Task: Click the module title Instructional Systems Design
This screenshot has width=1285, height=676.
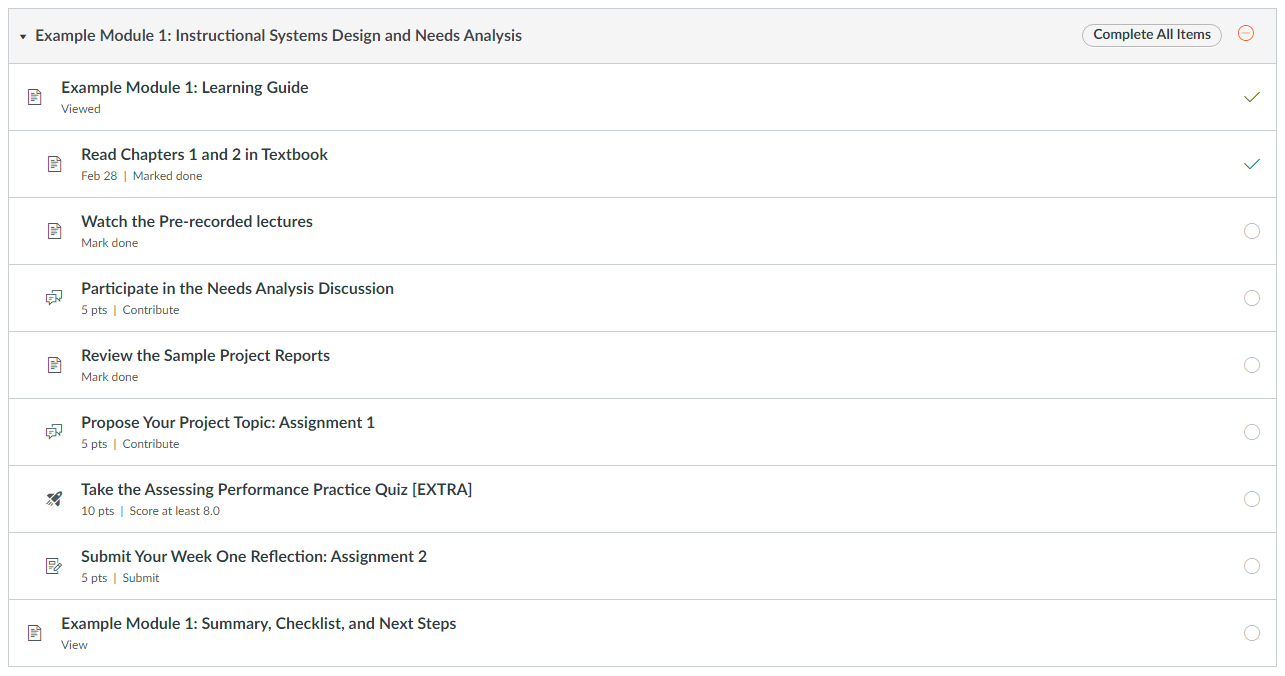Action: 277,34
